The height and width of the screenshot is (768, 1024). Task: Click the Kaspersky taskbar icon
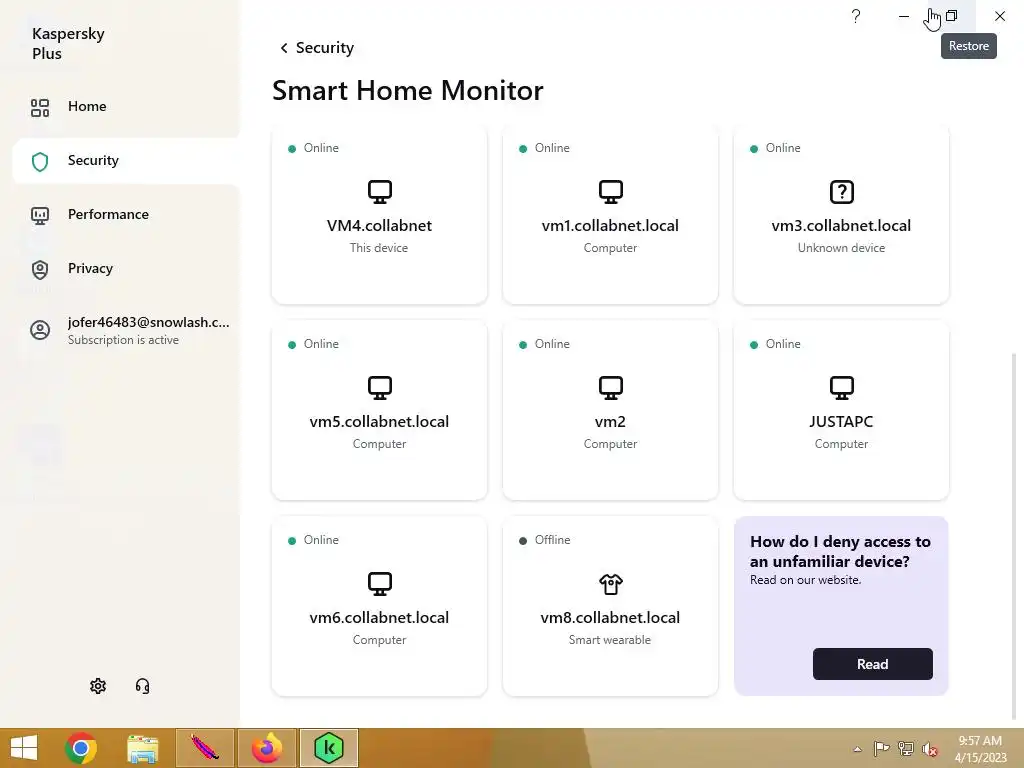coord(328,748)
